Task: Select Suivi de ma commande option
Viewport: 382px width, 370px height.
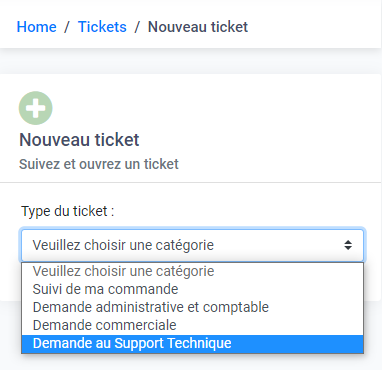Action: point(192,289)
